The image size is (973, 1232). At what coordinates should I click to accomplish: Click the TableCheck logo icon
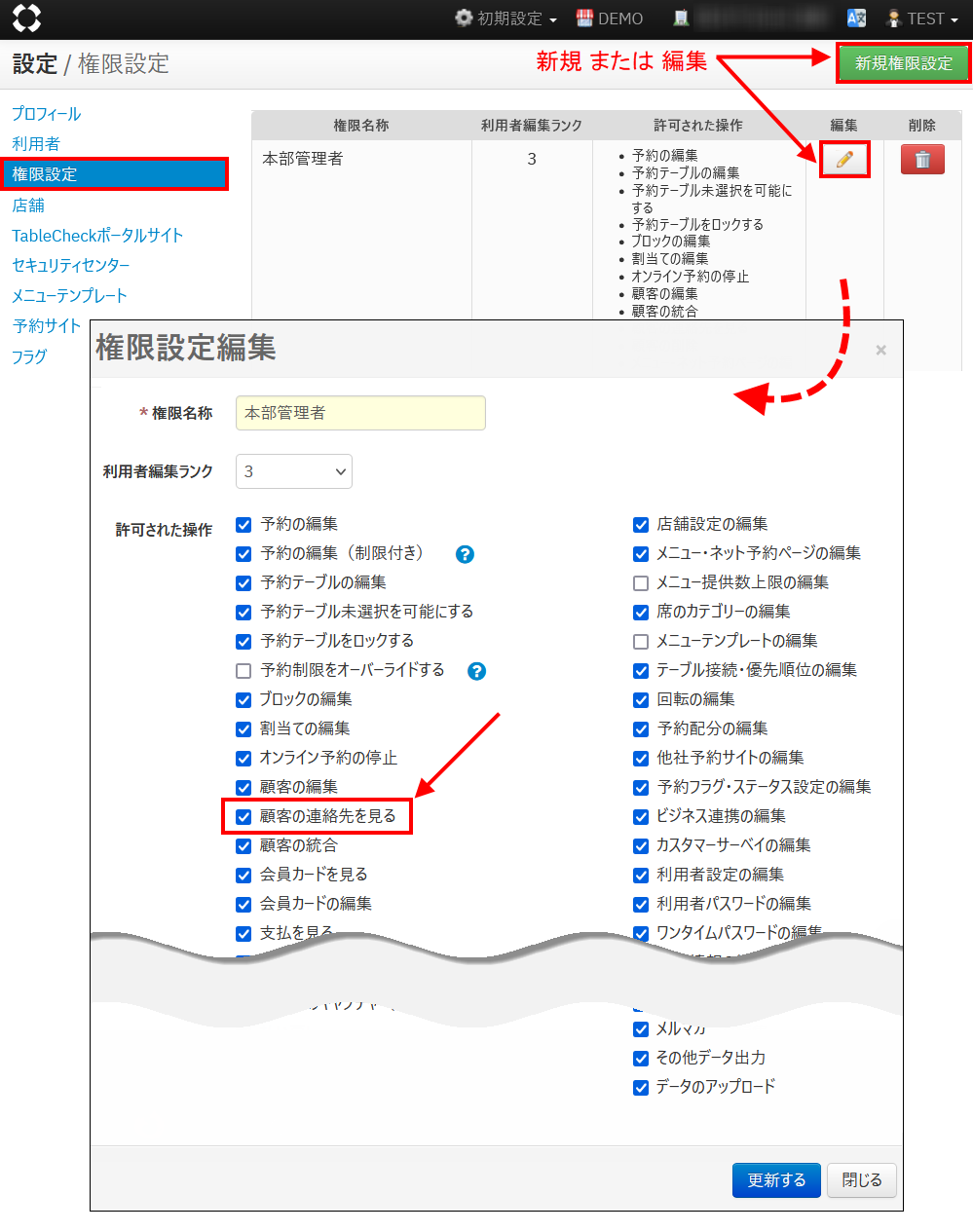[26, 19]
